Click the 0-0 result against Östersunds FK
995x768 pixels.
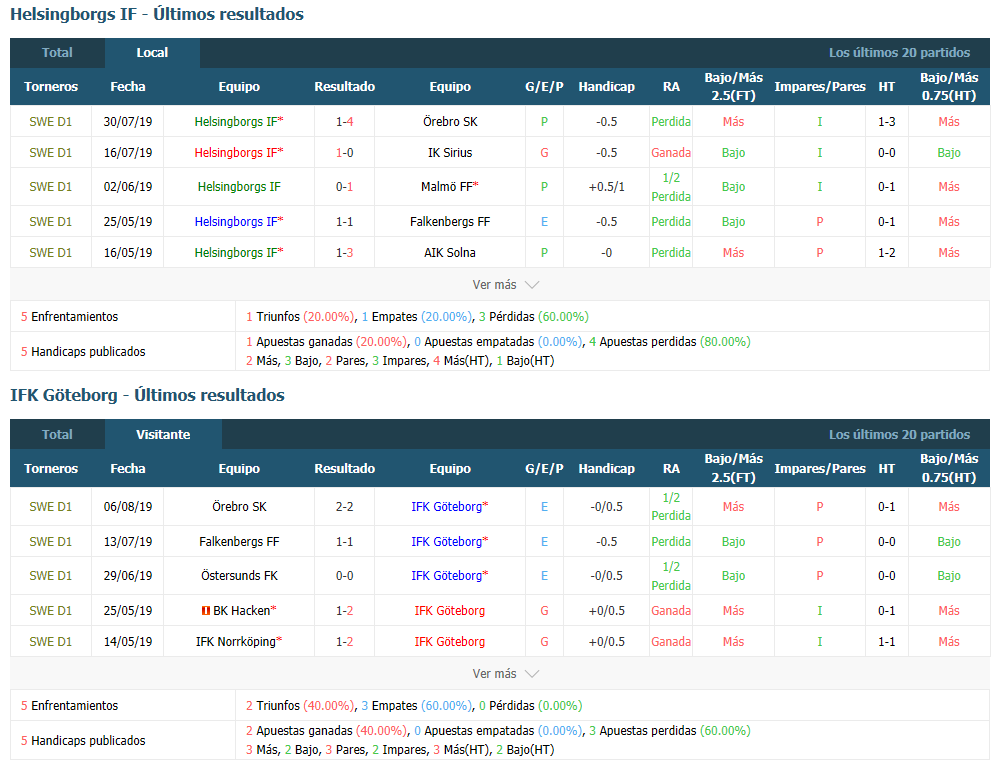tap(345, 576)
